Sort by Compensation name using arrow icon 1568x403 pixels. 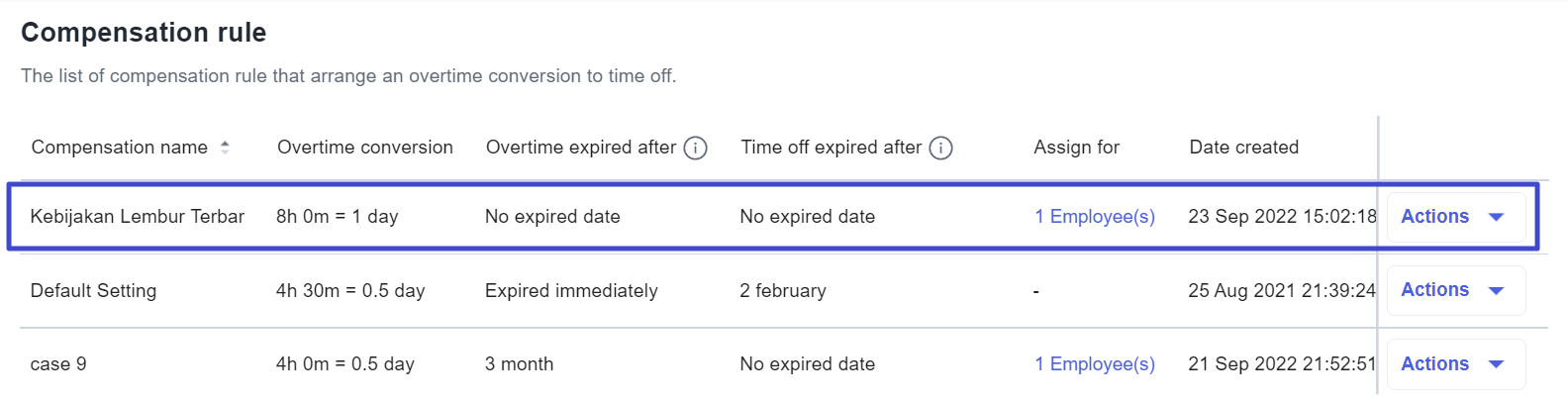(x=225, y=148)
